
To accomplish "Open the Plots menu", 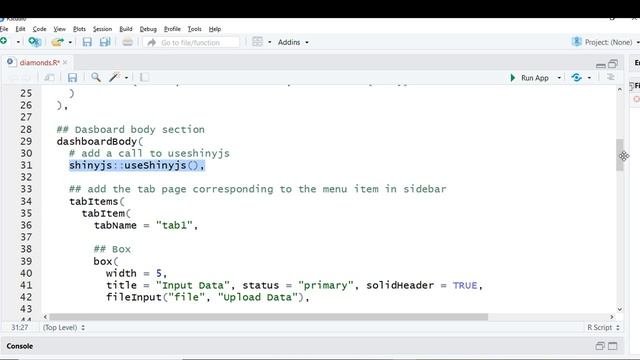I will pyautogui.click(x=79, y=29).
